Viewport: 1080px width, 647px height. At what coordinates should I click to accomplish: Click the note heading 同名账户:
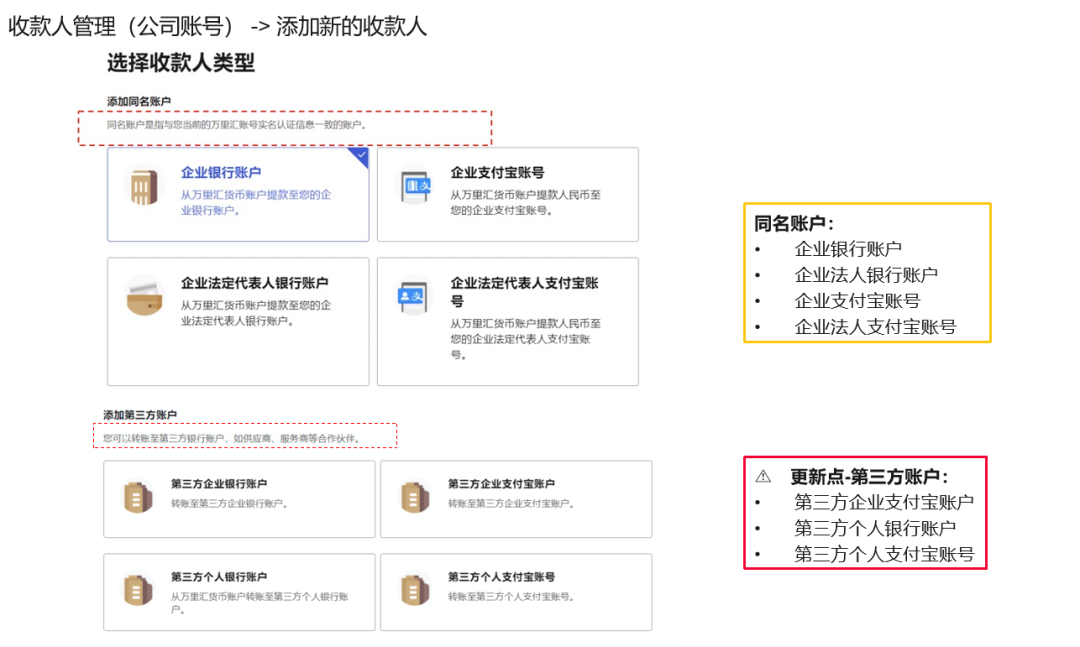pyautogui.click(x=794, y=223)
